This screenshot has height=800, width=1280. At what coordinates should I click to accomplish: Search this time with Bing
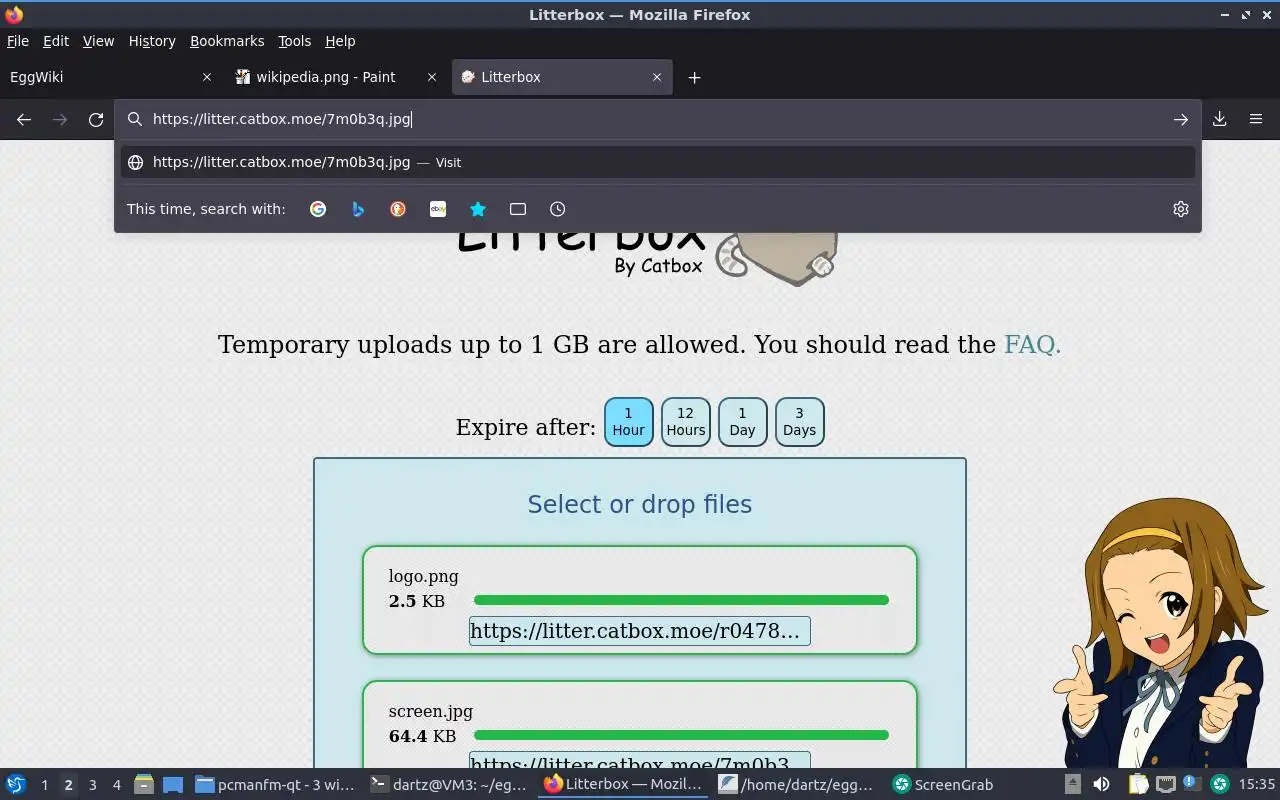pos(358,209)
